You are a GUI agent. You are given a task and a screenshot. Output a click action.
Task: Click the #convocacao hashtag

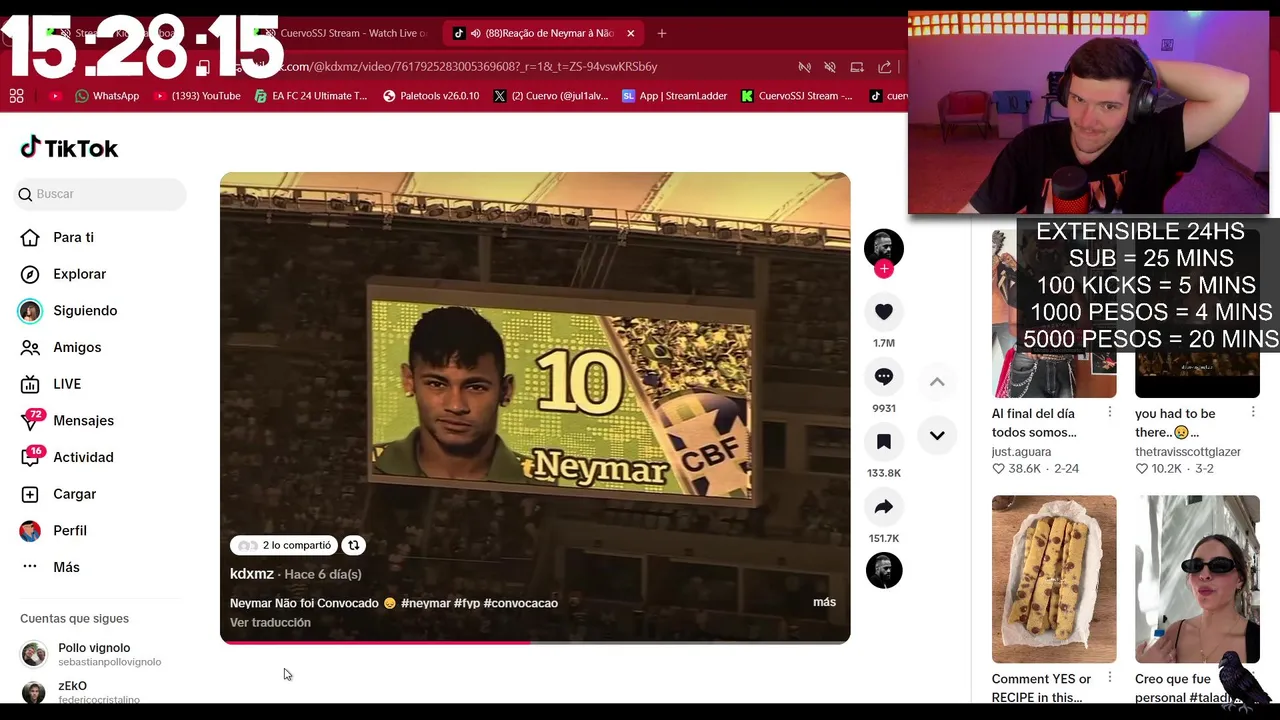(520, 603)
